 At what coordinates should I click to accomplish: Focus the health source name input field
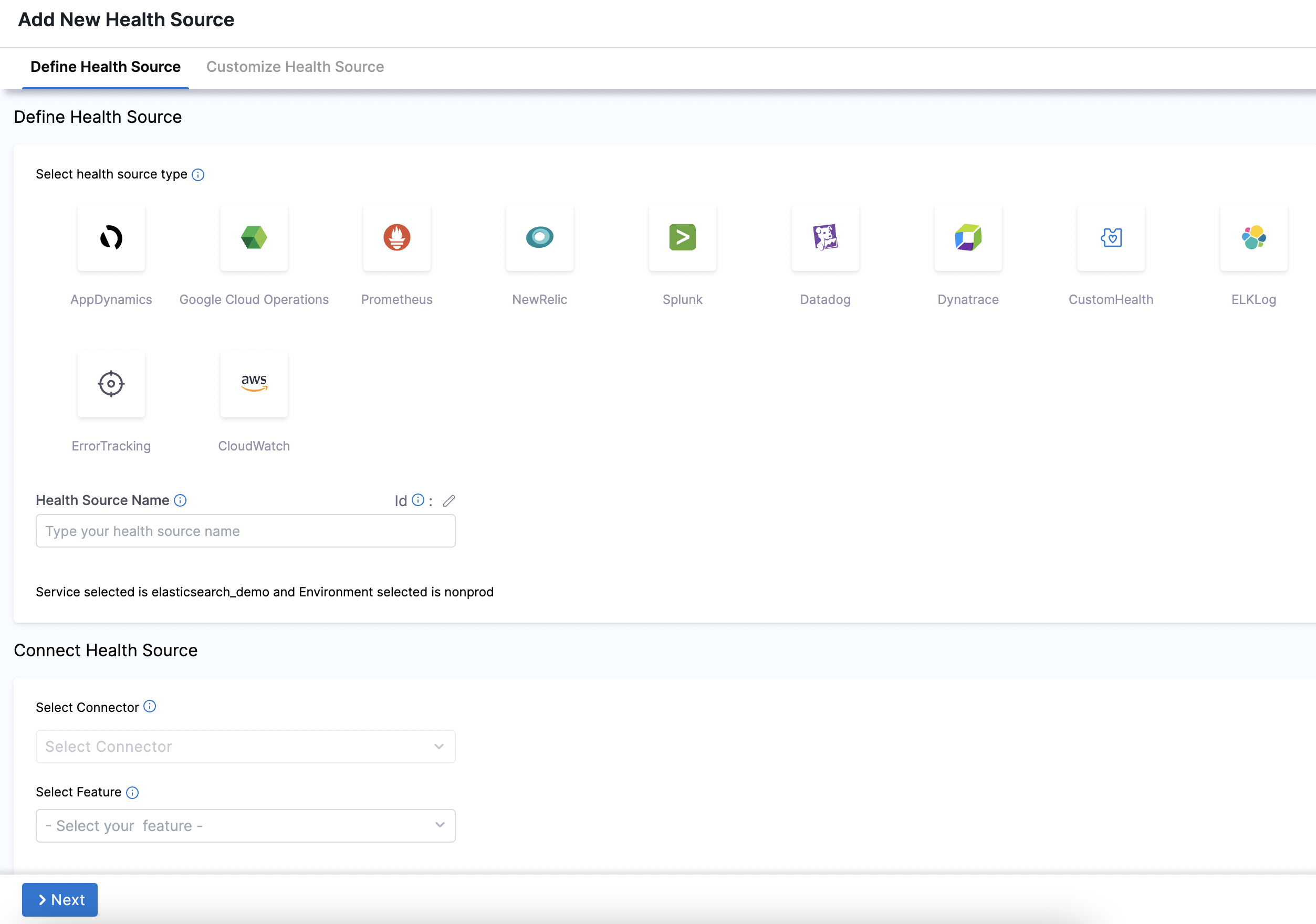pyautogui.click(x=245, y=531)
